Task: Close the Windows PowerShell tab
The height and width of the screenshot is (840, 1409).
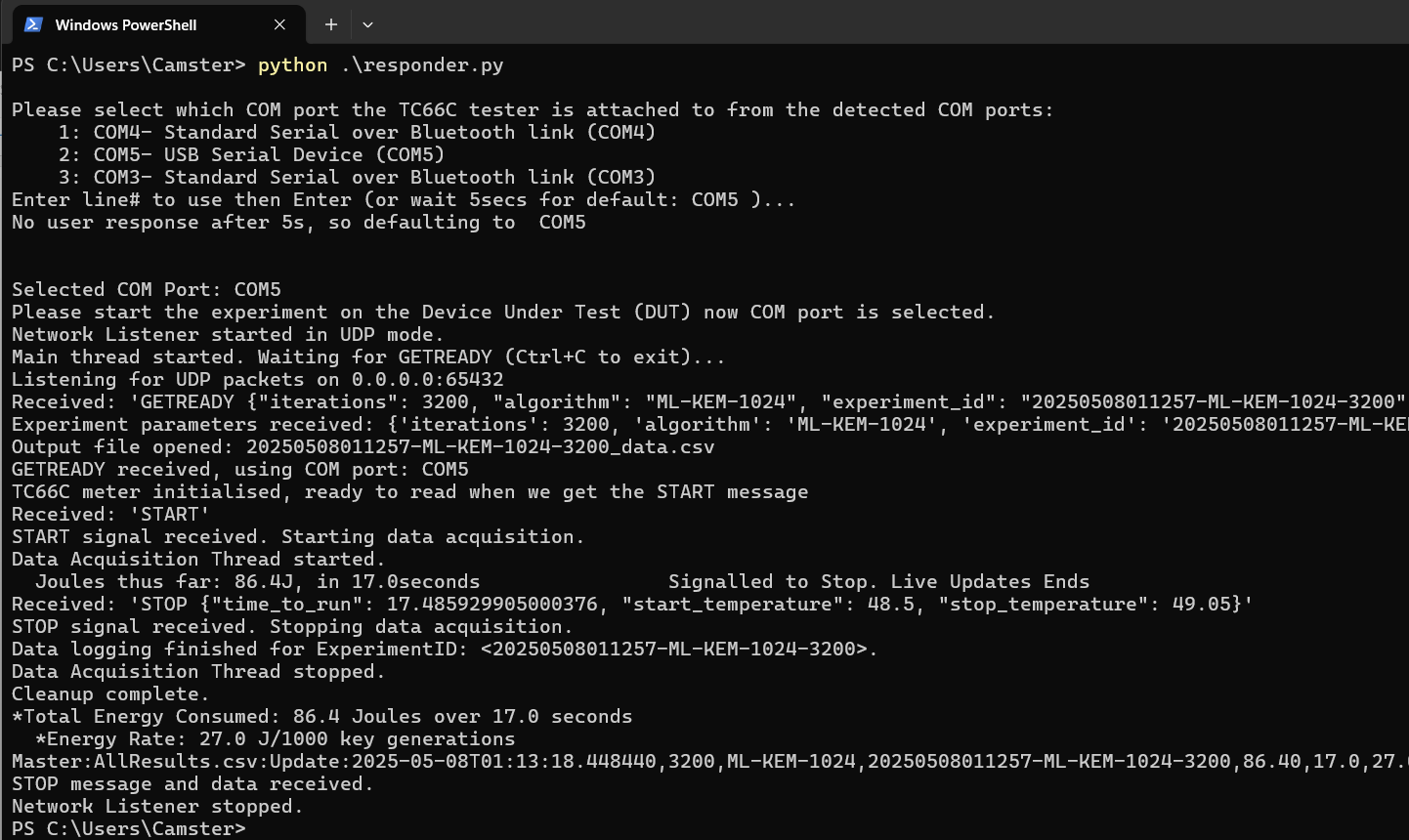Action: 279,24
